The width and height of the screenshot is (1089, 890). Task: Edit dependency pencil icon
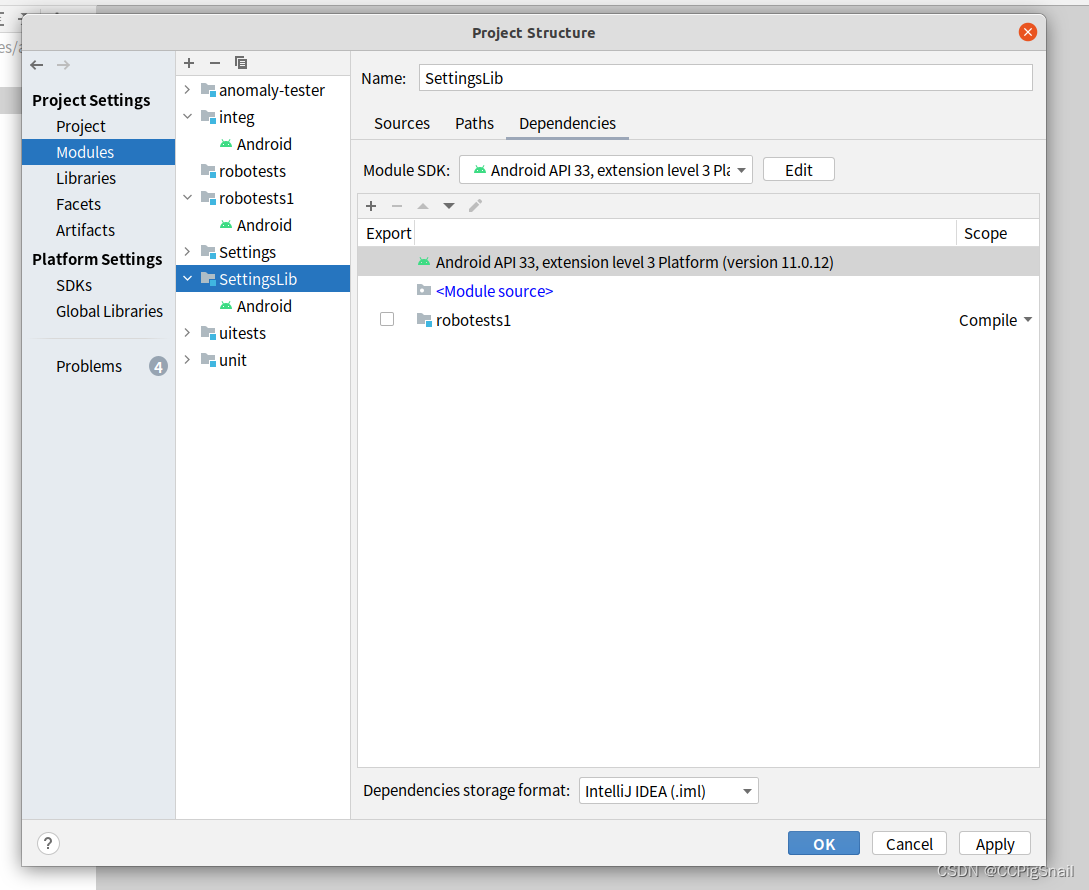[475, 206]
